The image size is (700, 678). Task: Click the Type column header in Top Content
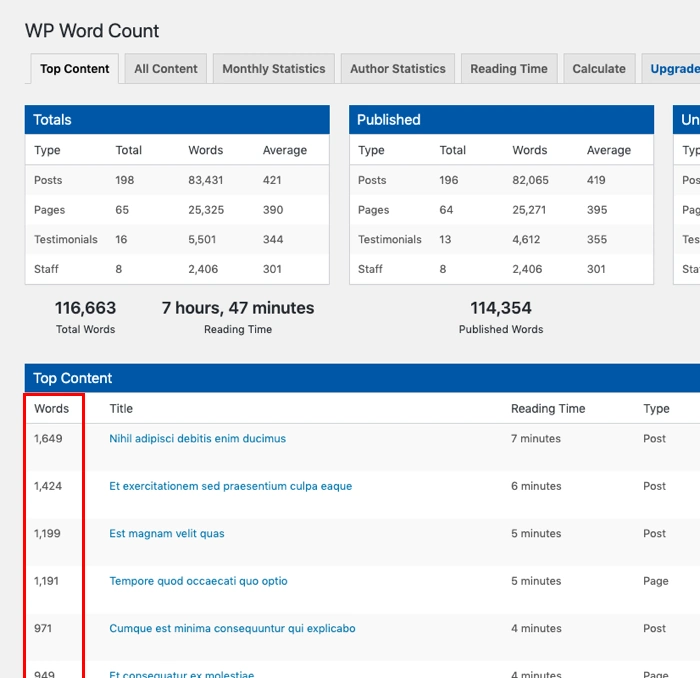(656, 408)
